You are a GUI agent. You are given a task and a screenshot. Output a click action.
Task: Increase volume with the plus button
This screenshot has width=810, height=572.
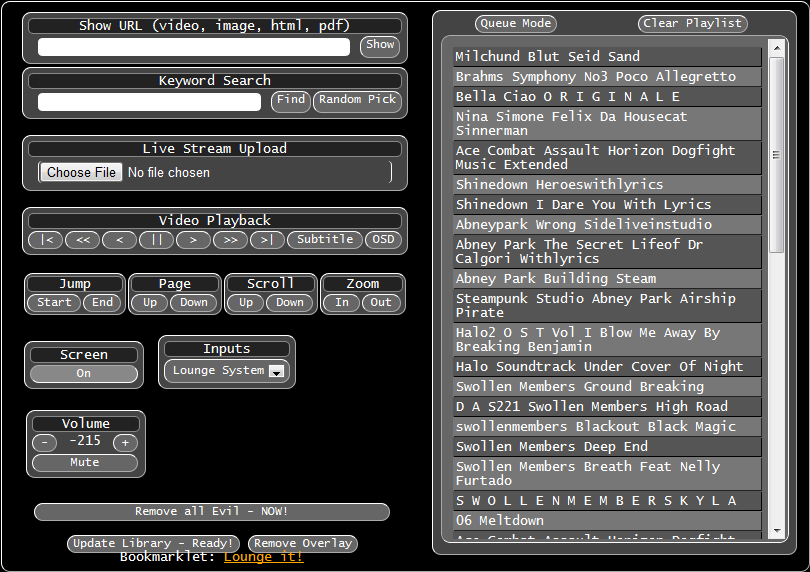[x=125, y=442]
